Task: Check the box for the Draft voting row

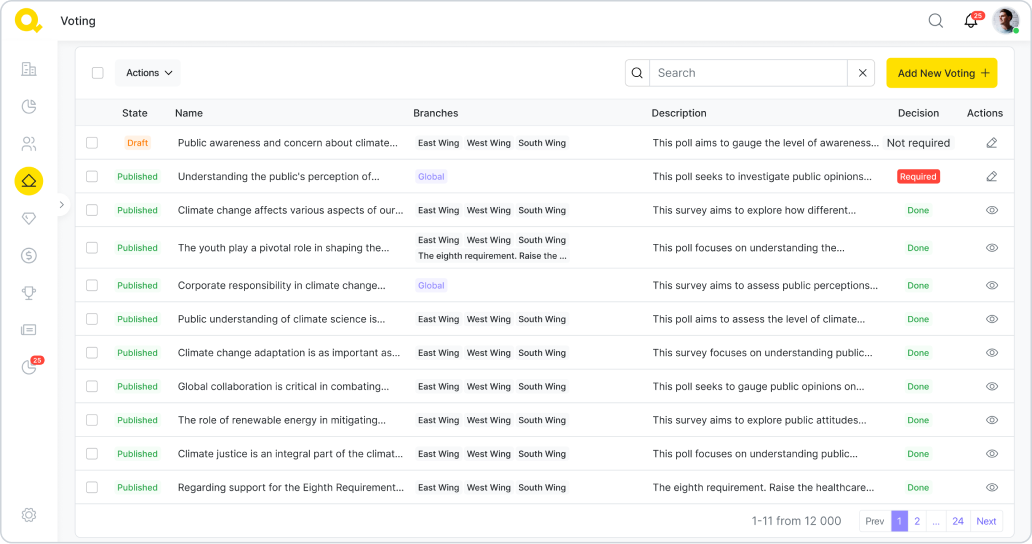Action: [92, 143]
